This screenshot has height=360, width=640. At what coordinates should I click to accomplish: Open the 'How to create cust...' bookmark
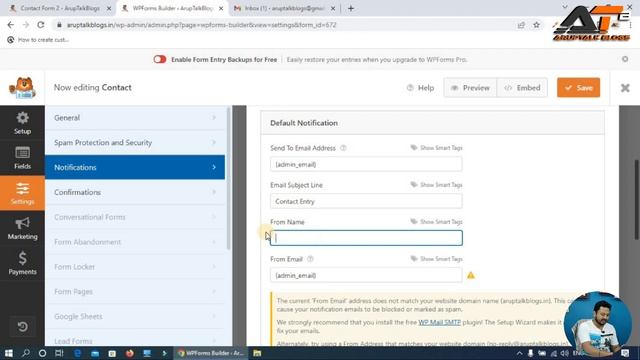[38, 40]
